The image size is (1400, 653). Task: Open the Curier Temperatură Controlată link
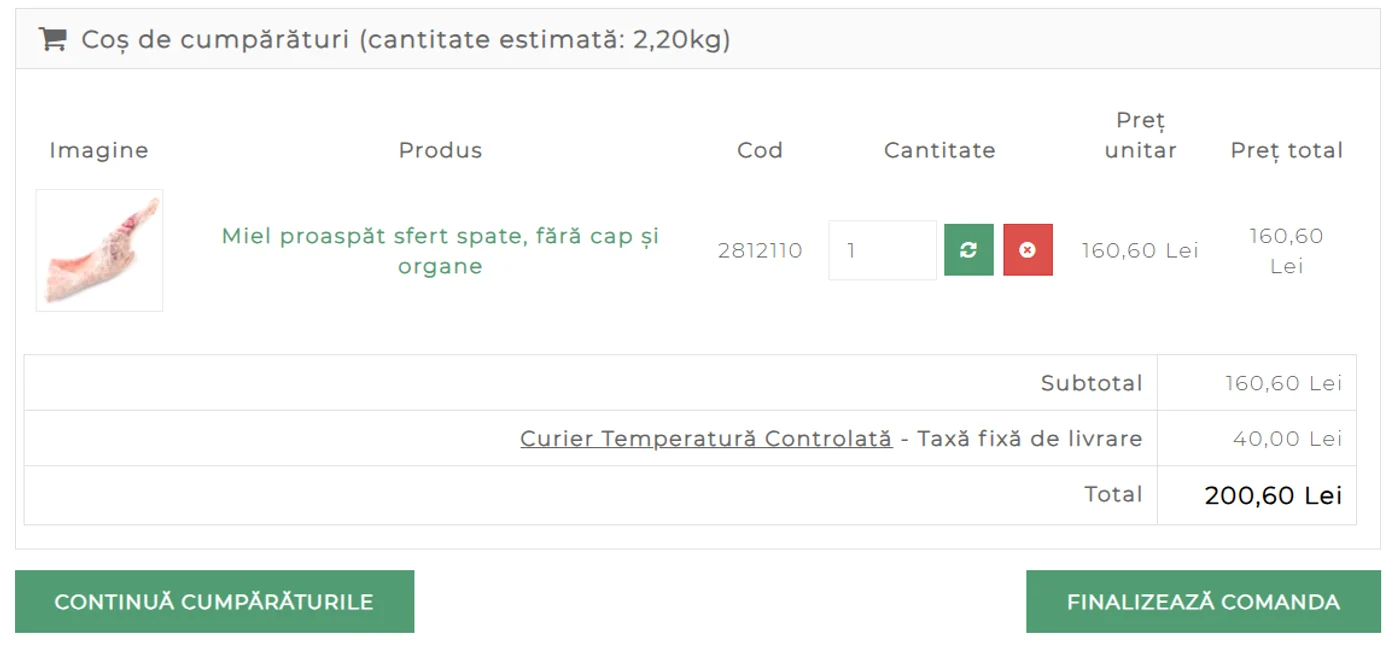(706, 438)
